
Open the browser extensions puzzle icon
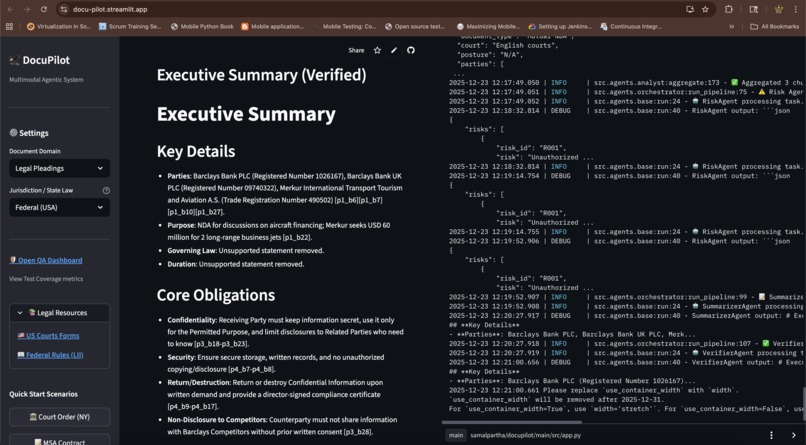[x=728, y=9]
